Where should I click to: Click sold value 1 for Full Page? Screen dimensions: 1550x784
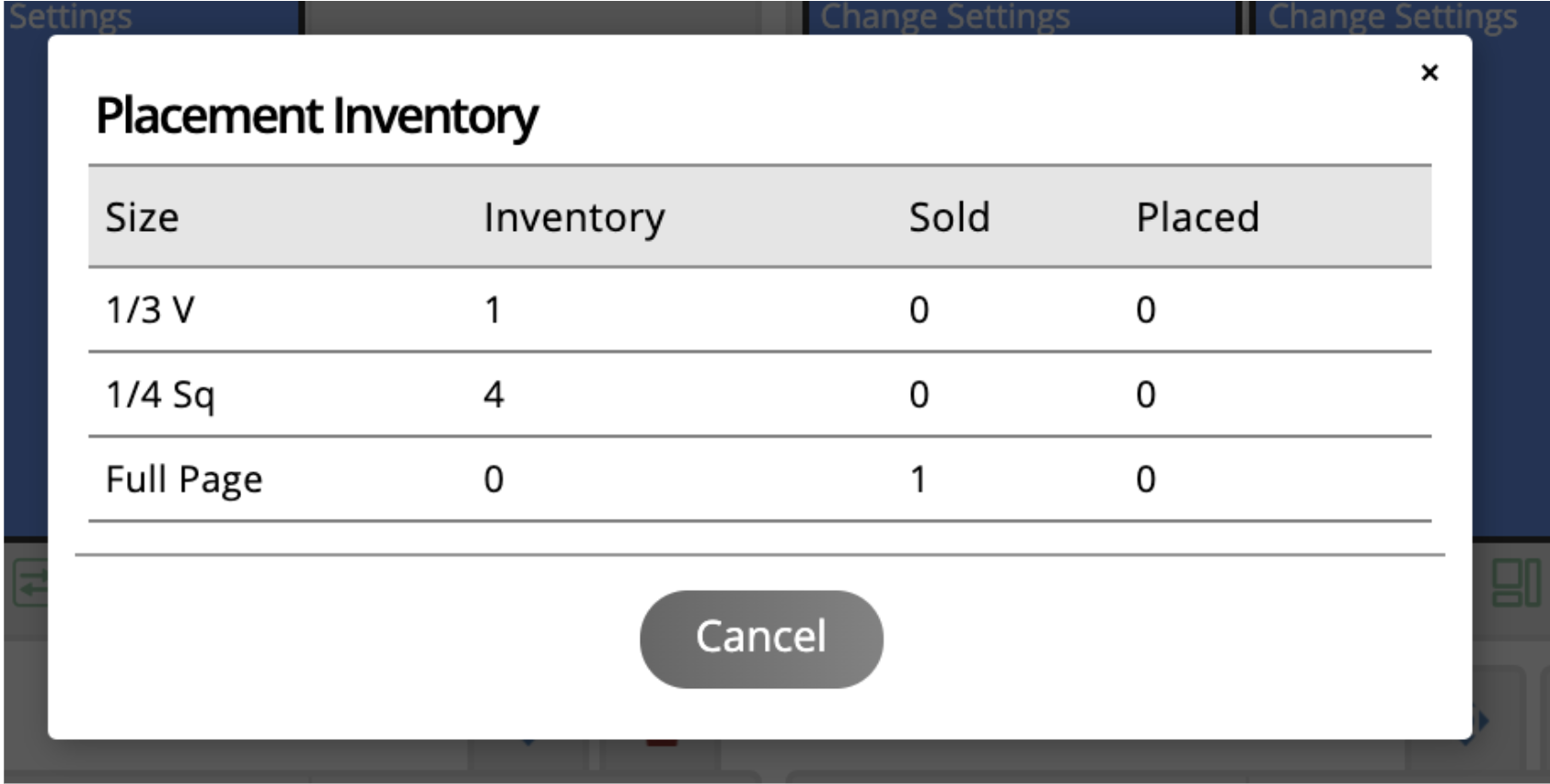918,479
